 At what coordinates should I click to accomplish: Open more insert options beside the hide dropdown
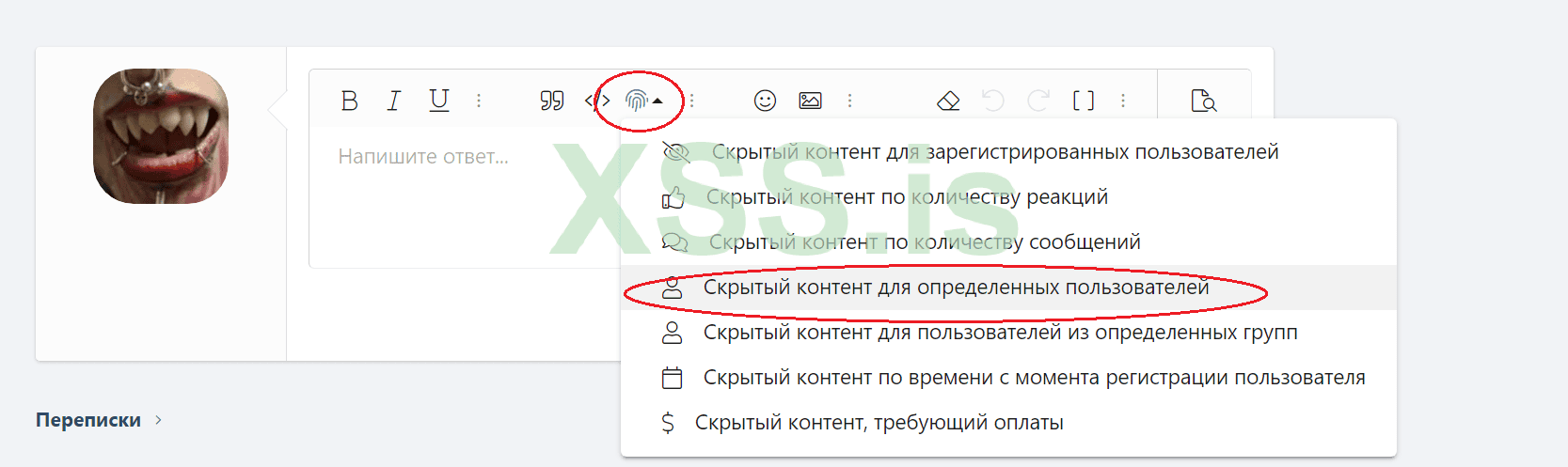tap(692, 101)
